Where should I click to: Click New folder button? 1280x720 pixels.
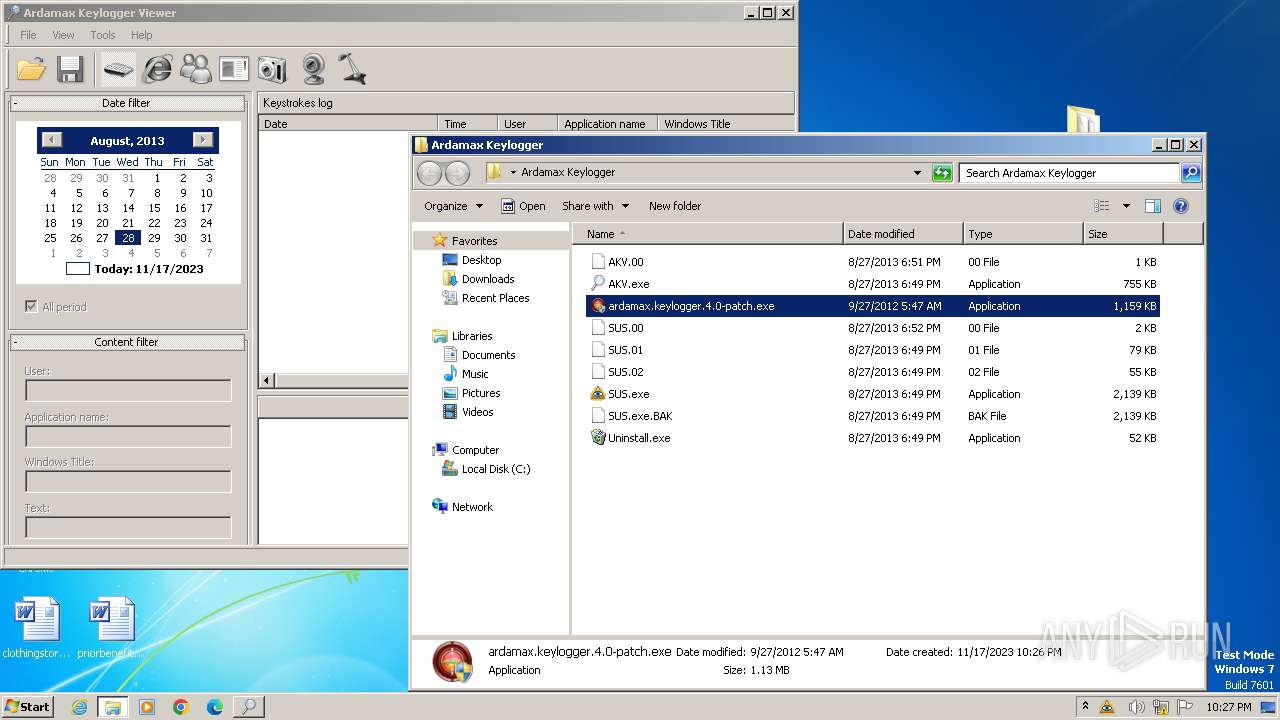[x=675, y=206]
